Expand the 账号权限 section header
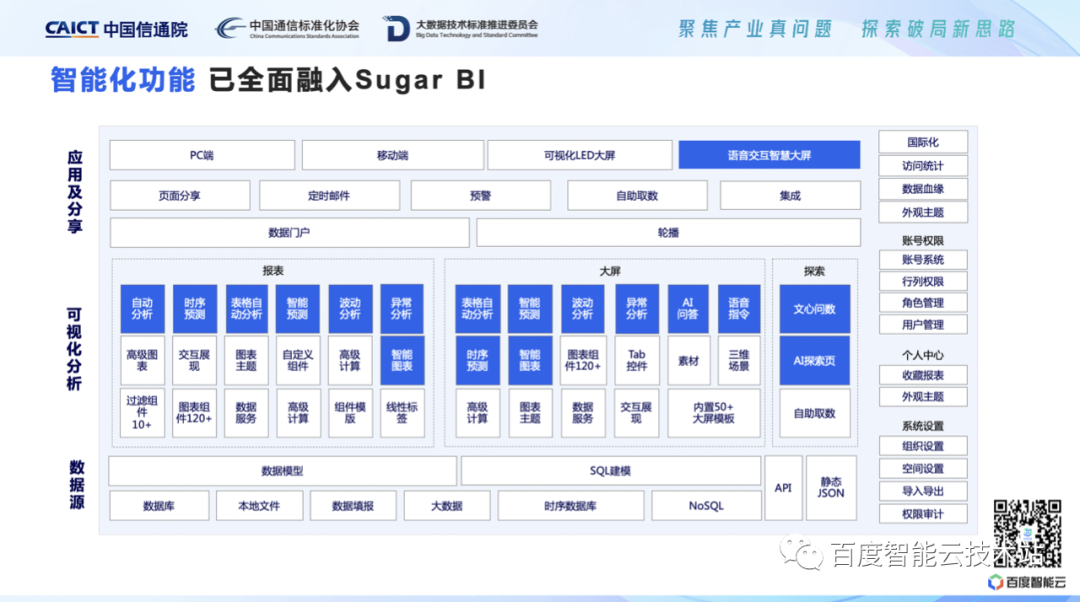The height and width of the screenshot is (602, 1080). pyautogui.click(x=921, y=239)
